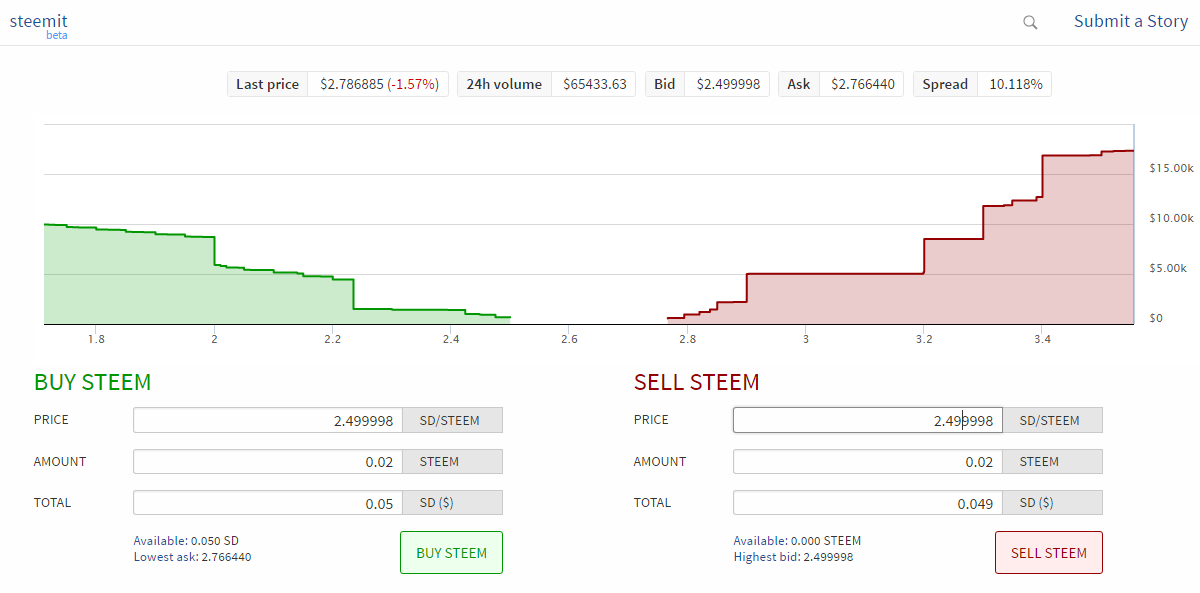Screen dimensions: 1200x593
Task: Click the Last price ticker box
Action: (338, 84)
